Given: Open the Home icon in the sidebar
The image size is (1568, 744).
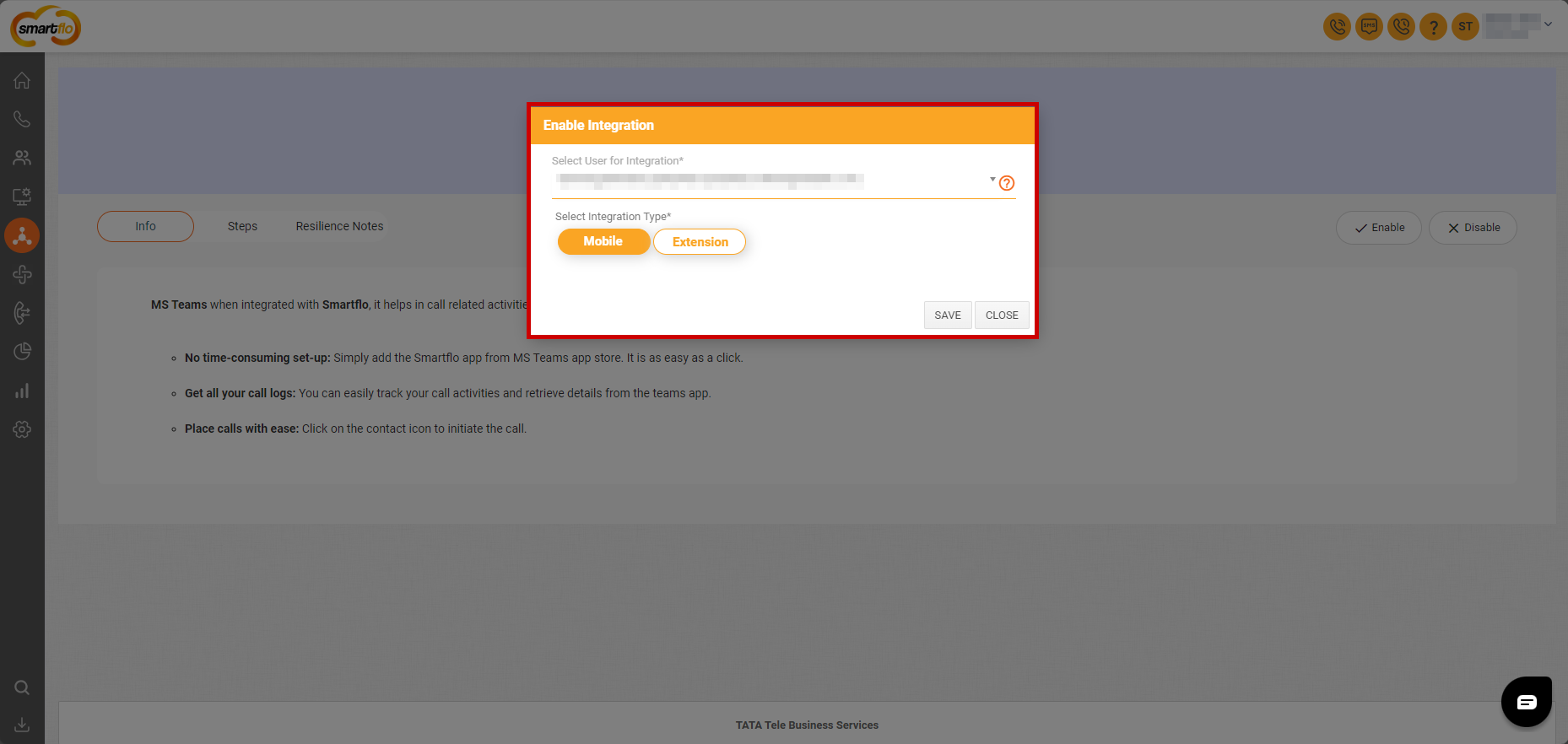Looking at the screenshot, I should [22, 80].
